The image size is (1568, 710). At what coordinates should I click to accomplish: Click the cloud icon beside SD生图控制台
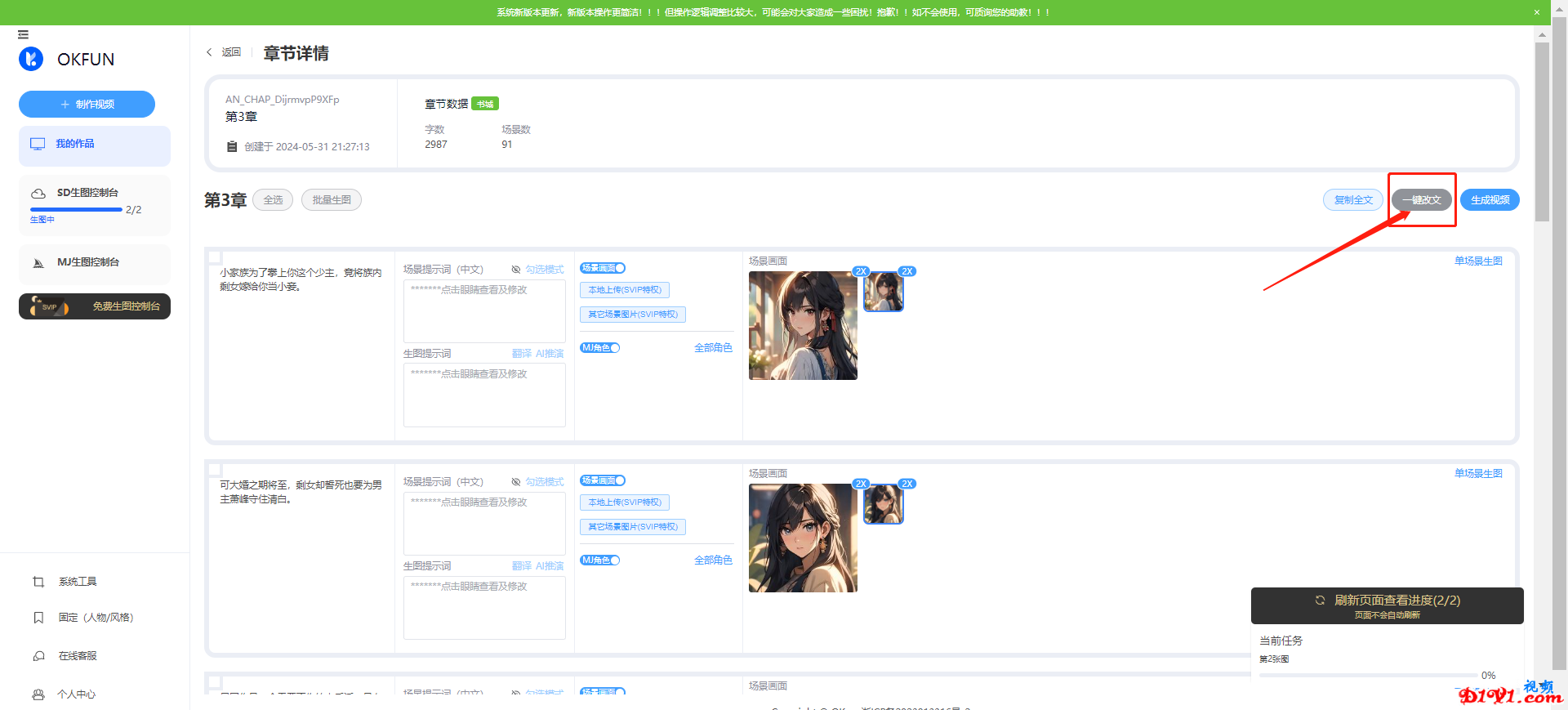click(x=38, y=194)
